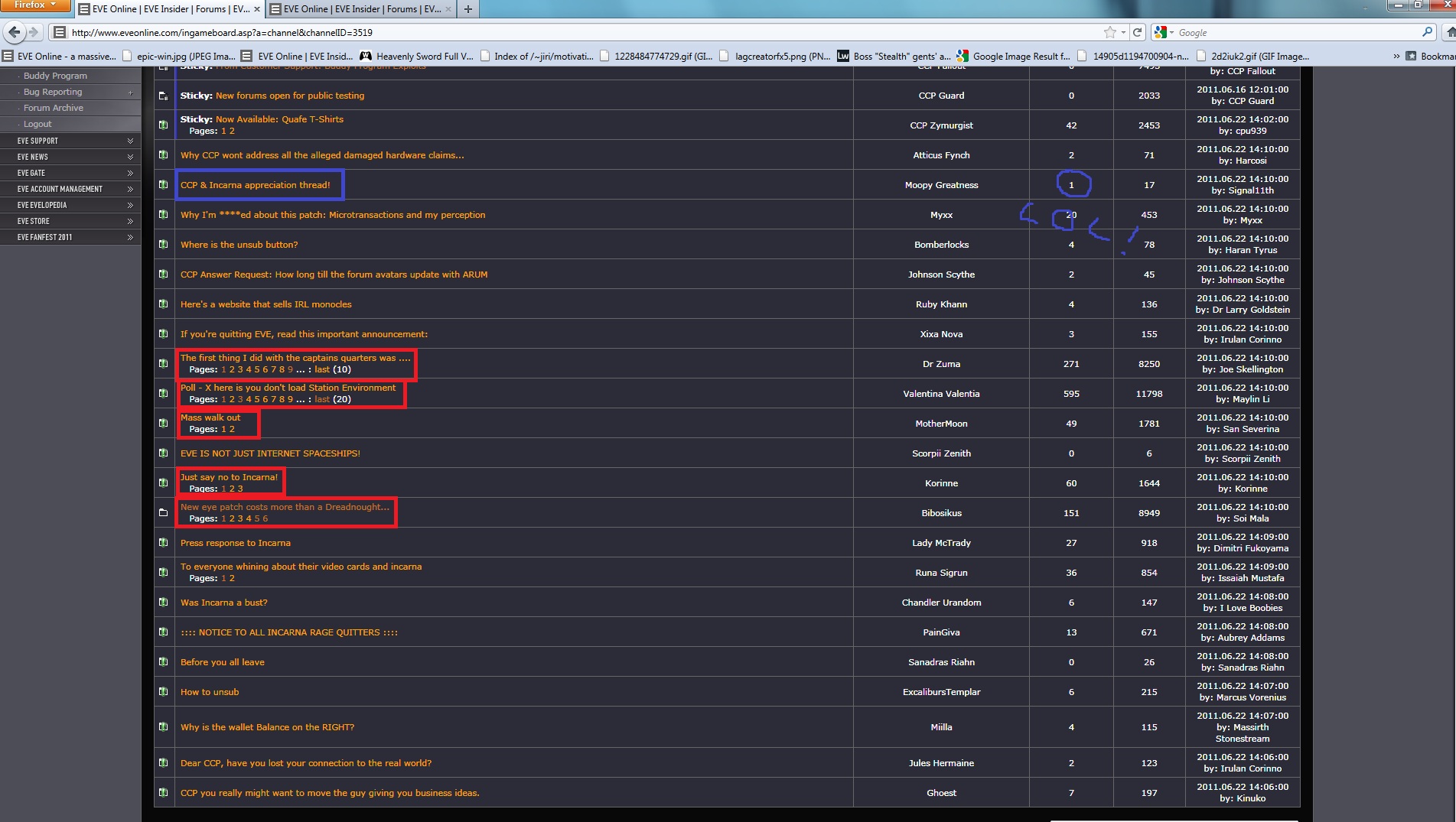Click the Google search magnifier icon
The width and height of the screenshot is (1456, 822).
coord(1428,32)
